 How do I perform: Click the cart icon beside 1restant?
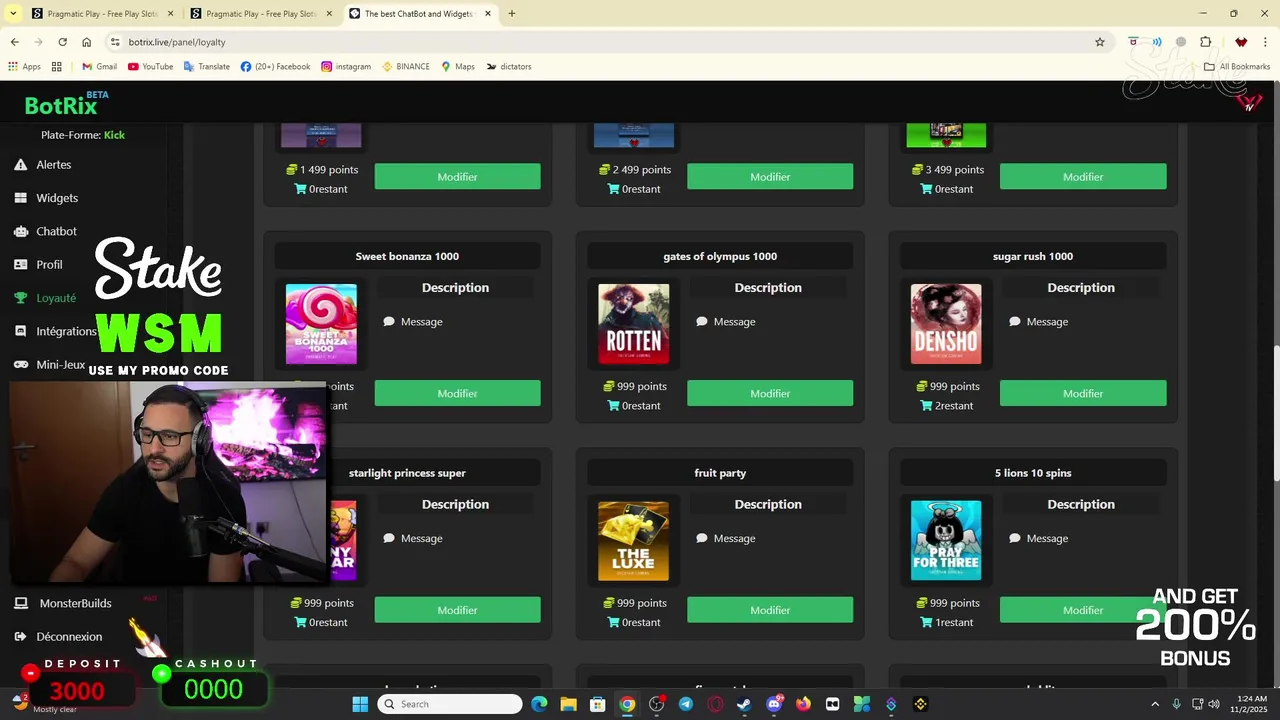tap(926, 622)
